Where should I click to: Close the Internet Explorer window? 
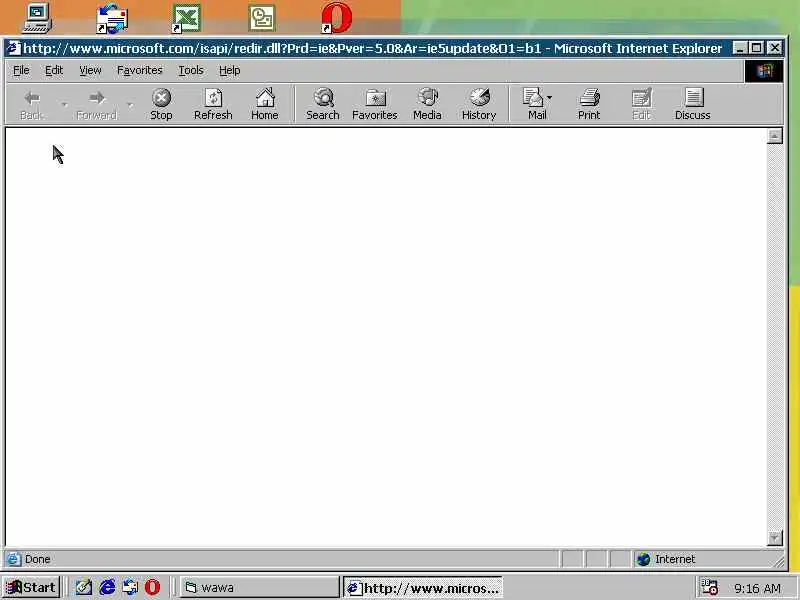[774, 48]
